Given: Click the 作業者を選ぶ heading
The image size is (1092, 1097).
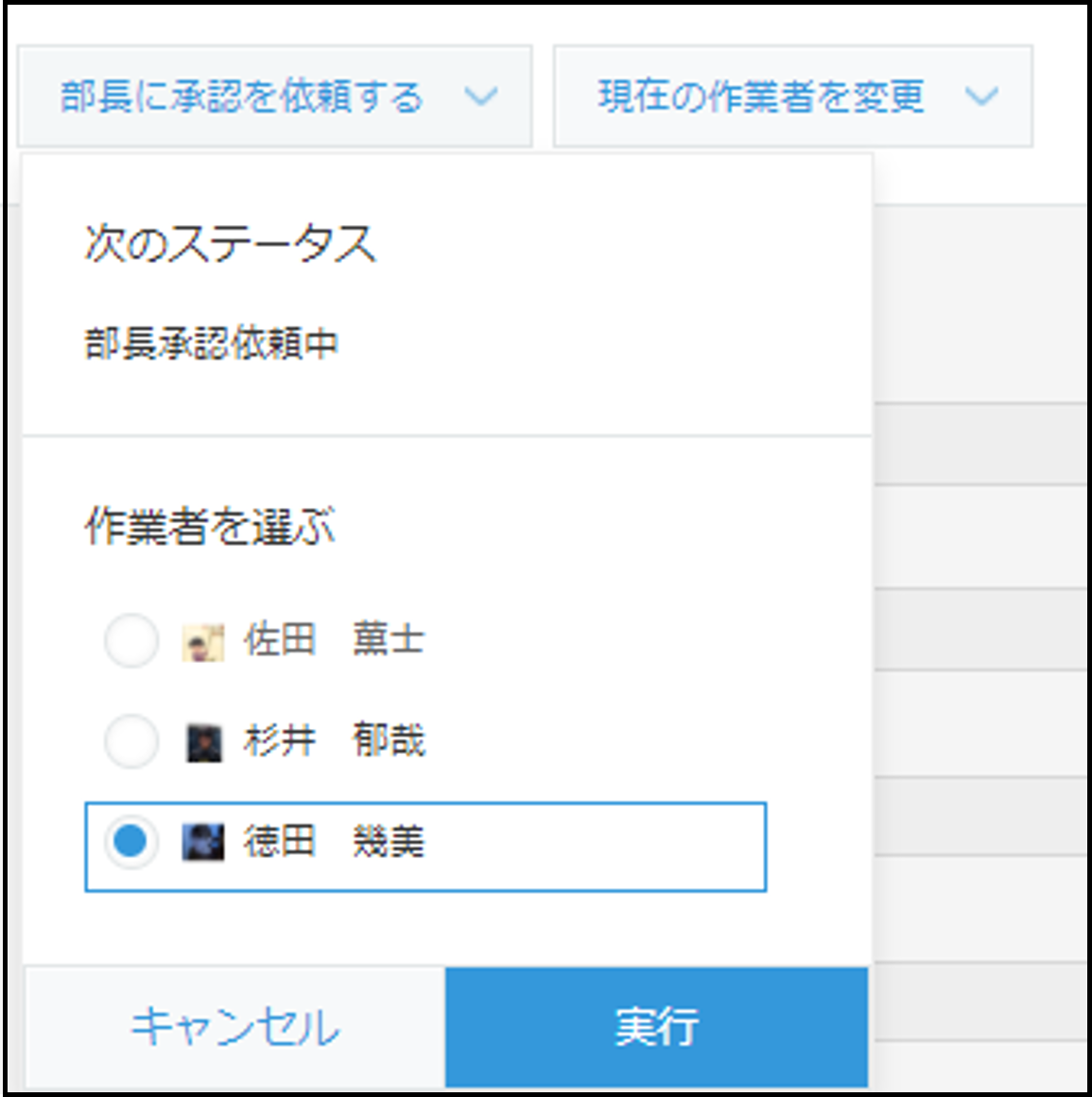Looking at the screenshot, I should (210, 526).
